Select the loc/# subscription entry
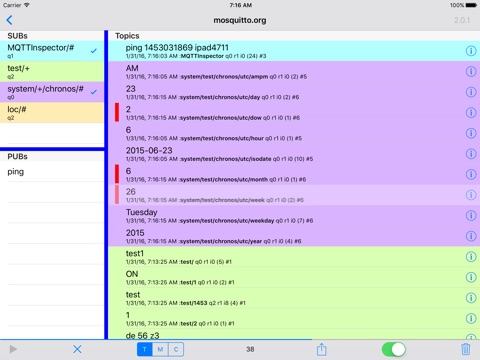This screenshot has width=480, height=360. click(52, 113)
